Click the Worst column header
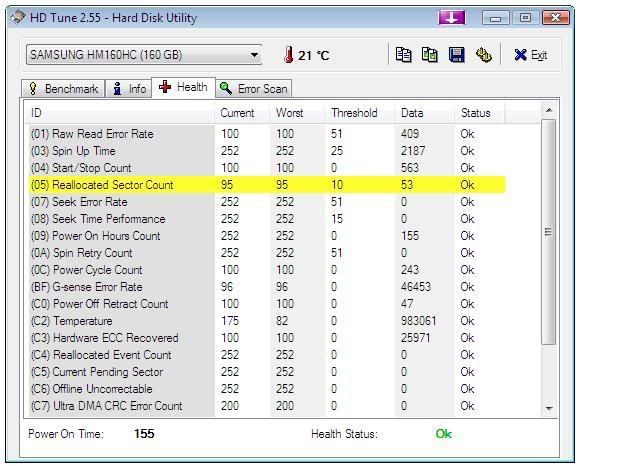The height and width of the screenshot is (466, 640). click(x=298, y=113)
